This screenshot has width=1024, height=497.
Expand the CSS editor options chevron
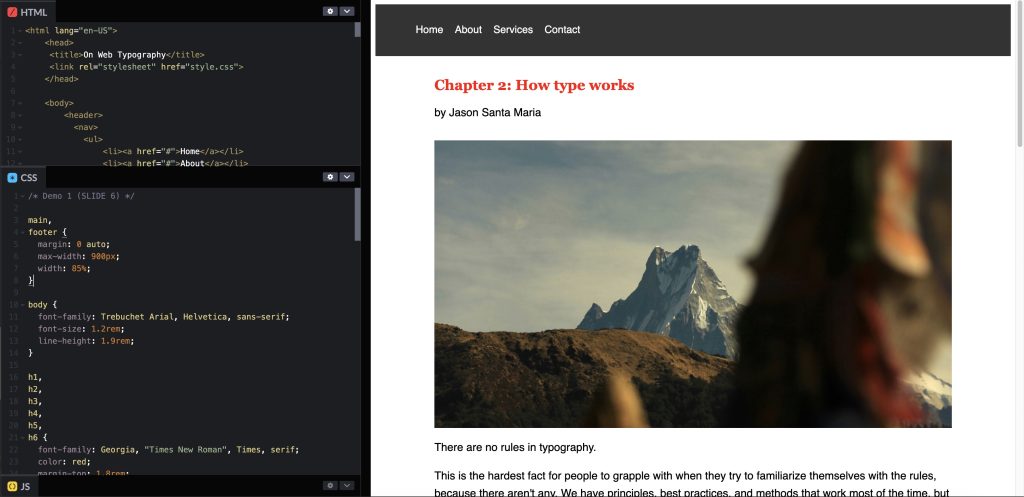click(x=347, y=177)
